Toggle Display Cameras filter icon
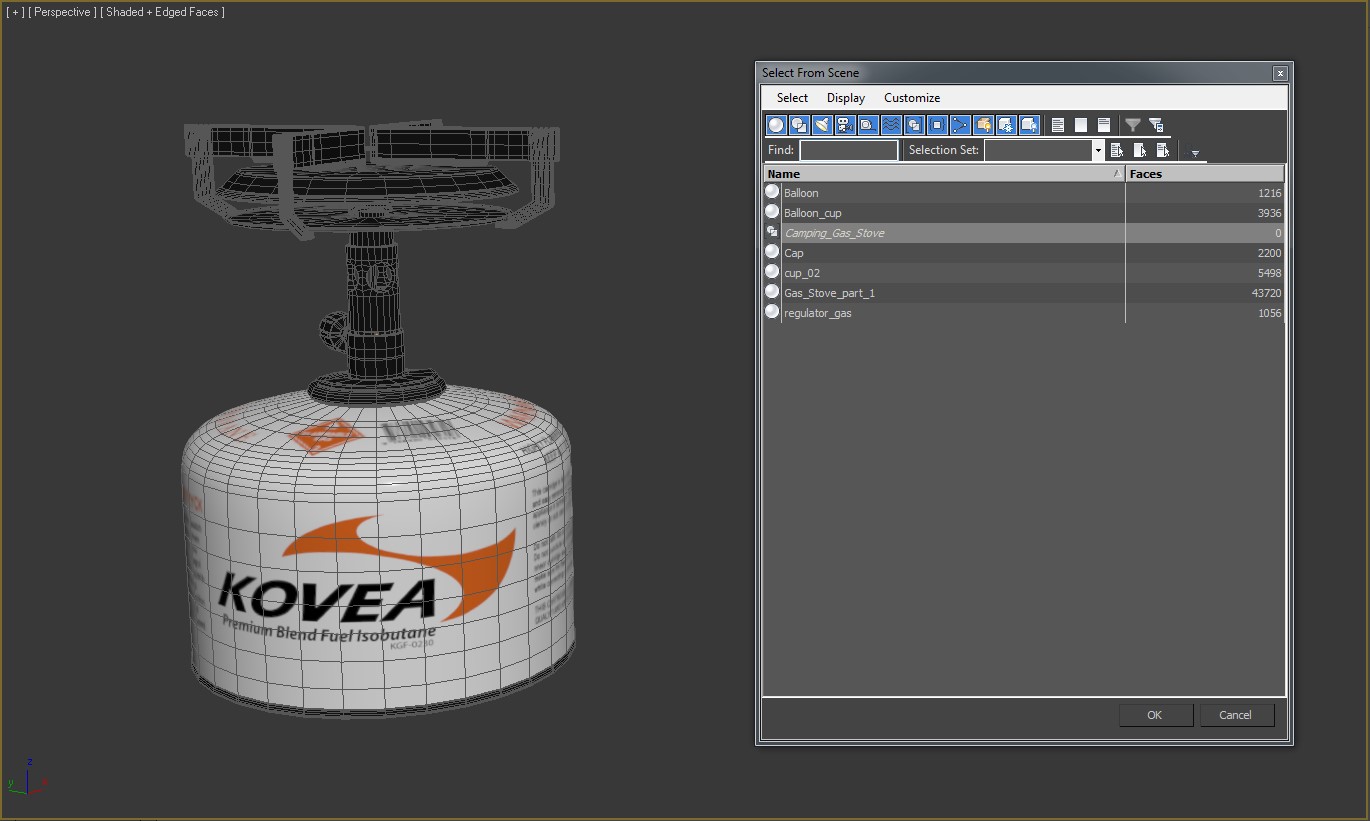 pyautogui.click(x=845, y=125)
